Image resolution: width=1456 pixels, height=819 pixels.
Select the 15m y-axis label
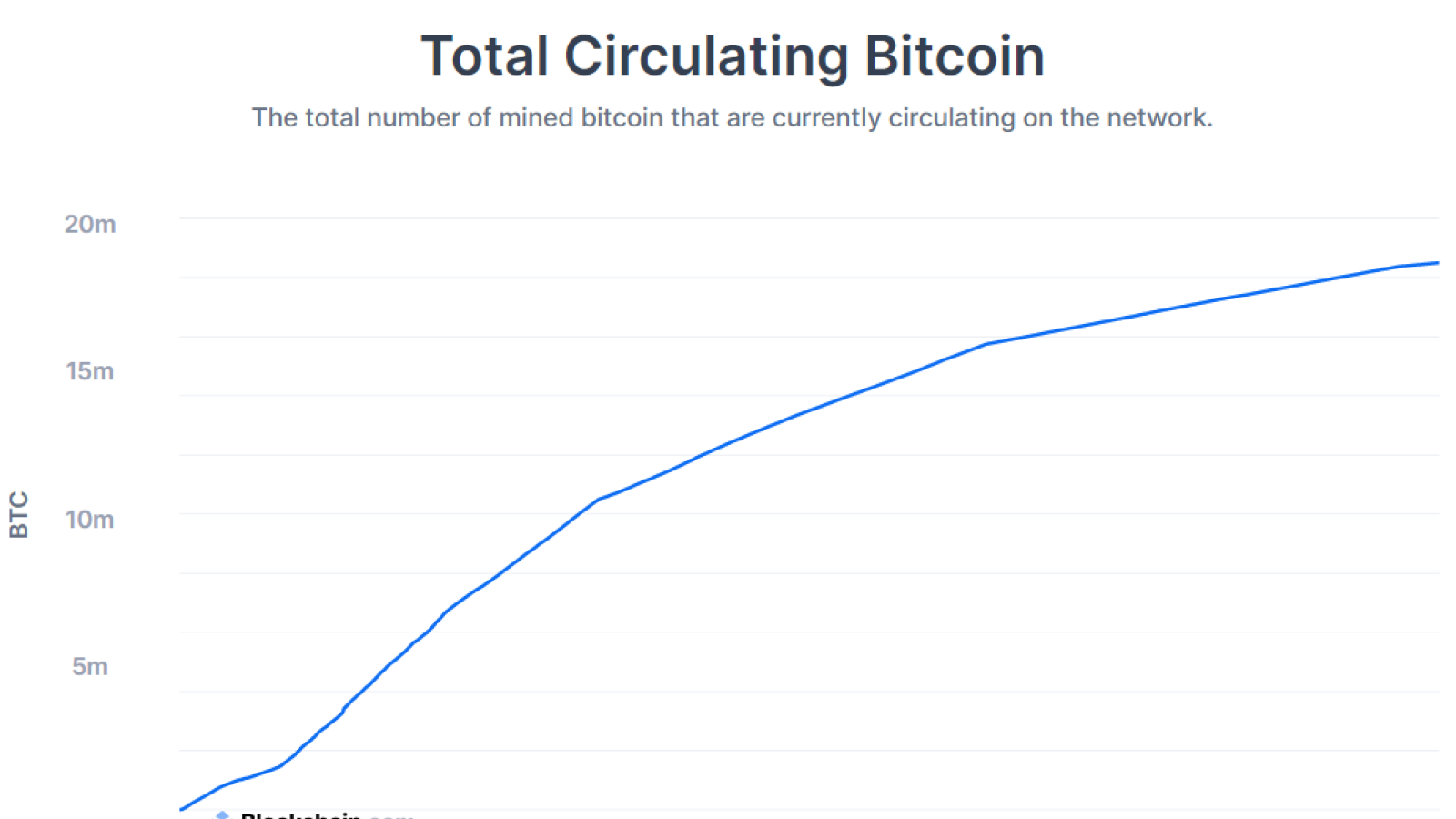90,371
